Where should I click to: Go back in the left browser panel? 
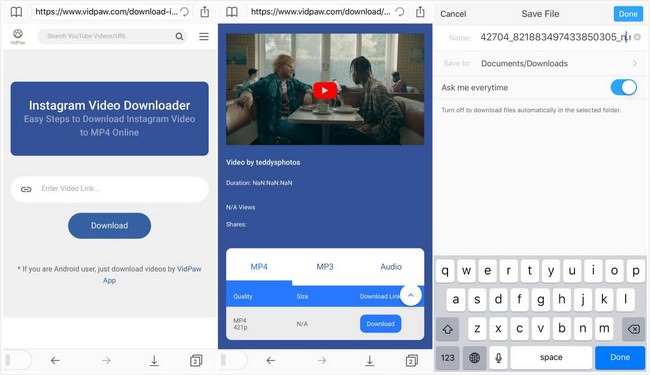55,360
